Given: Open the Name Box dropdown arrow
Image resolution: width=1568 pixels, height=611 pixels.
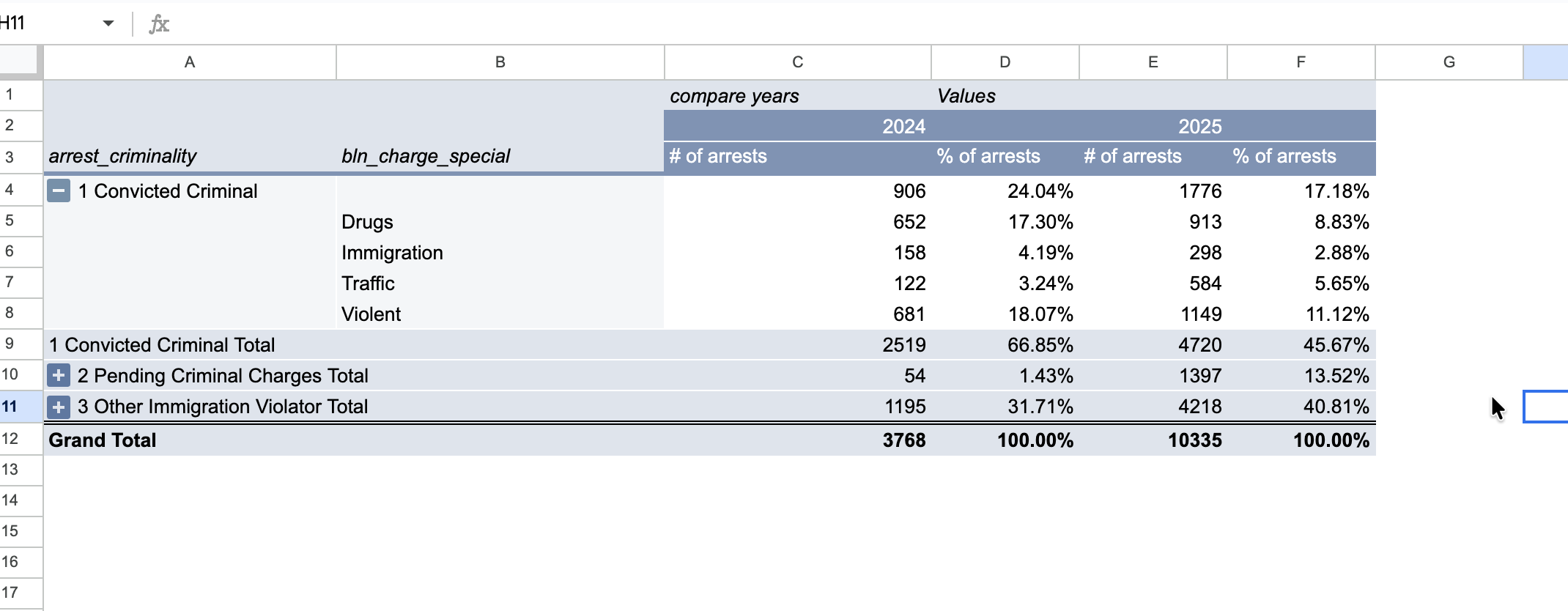Looking at the screenshot, I should [108, 23].
